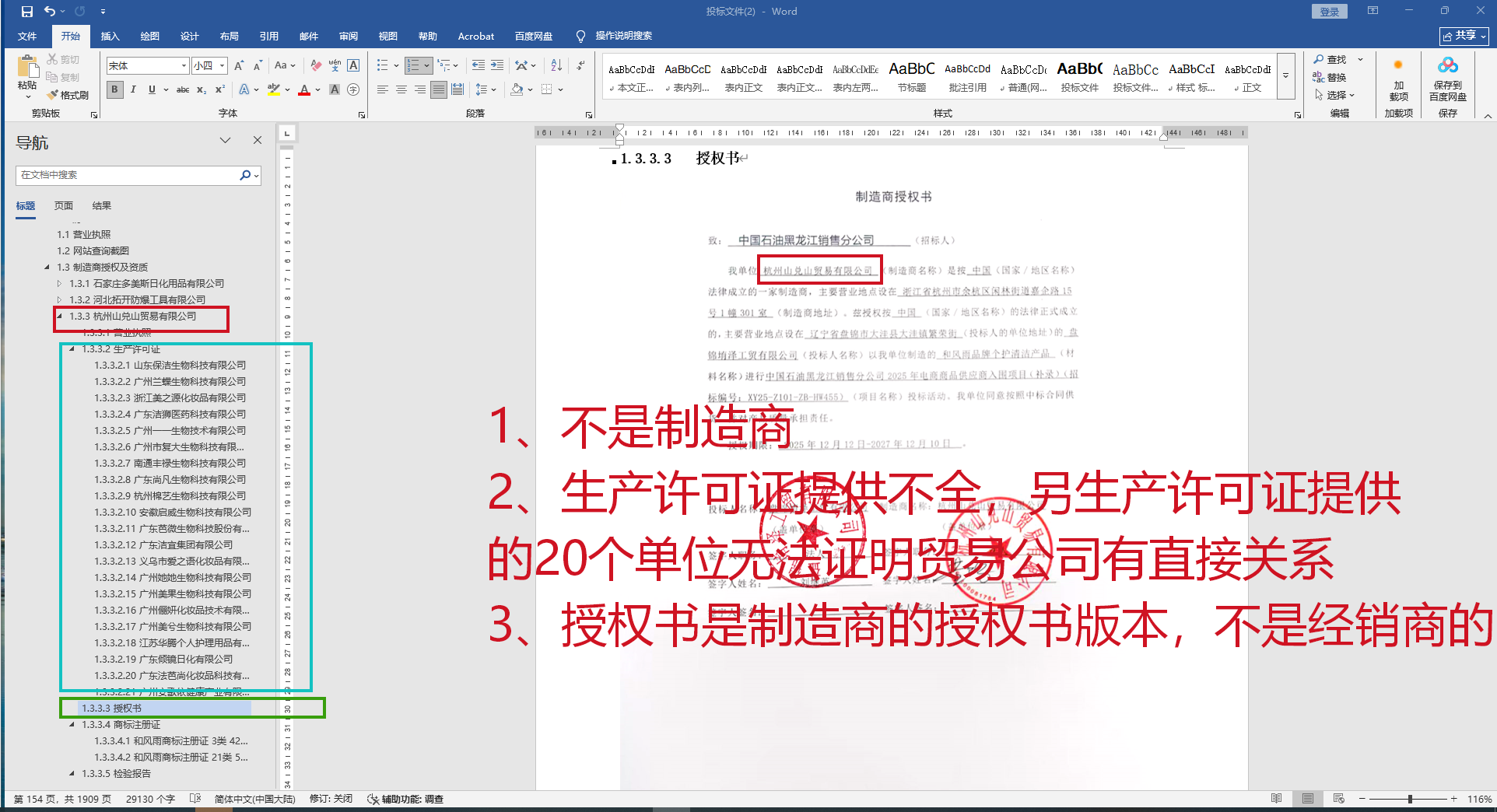Toggle subscript formatting
The width and height of the screenshot is (1497, 812).
point(202,89)
